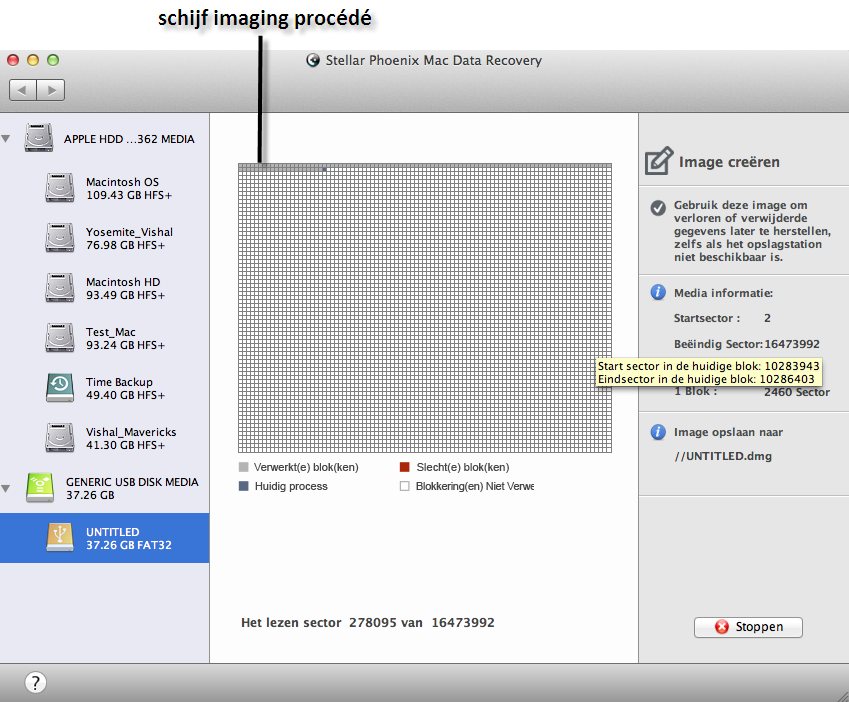The height and width of the screenshot is (702, 849).
Task: Click the Image opslaan naar label
Action: click(x=728, y=432)
